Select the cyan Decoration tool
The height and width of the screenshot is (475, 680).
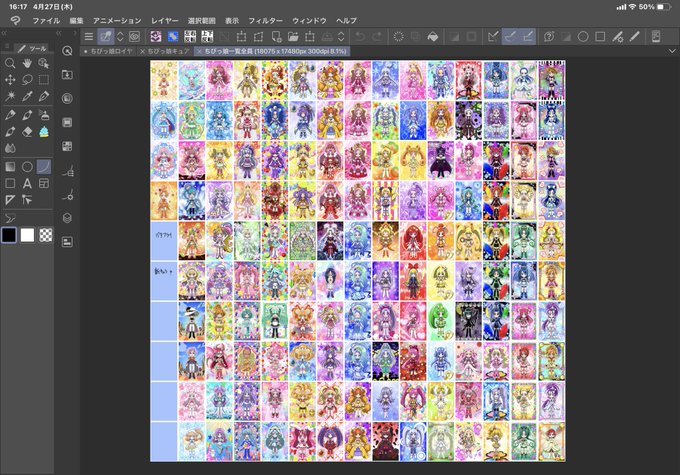43,131
